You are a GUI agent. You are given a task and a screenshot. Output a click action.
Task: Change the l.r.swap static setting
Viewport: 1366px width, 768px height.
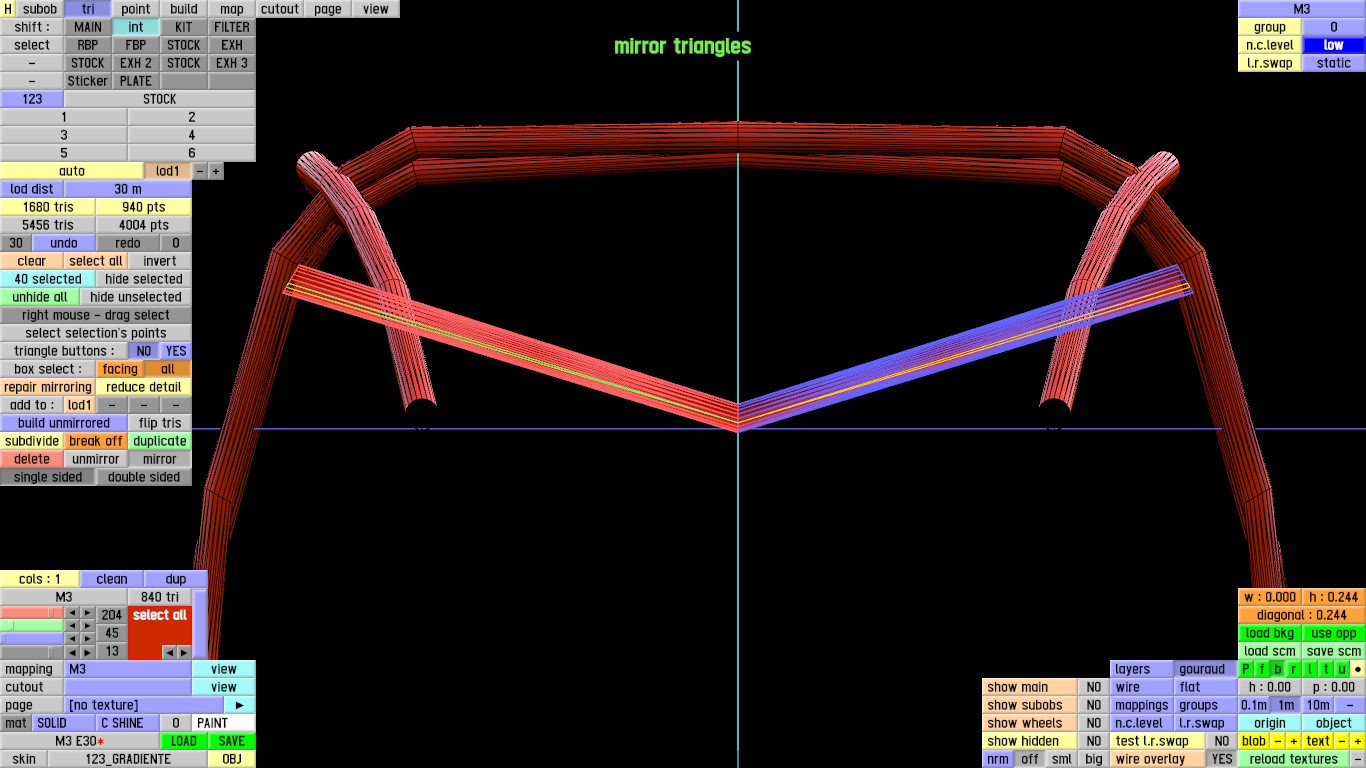point(1333,63)
